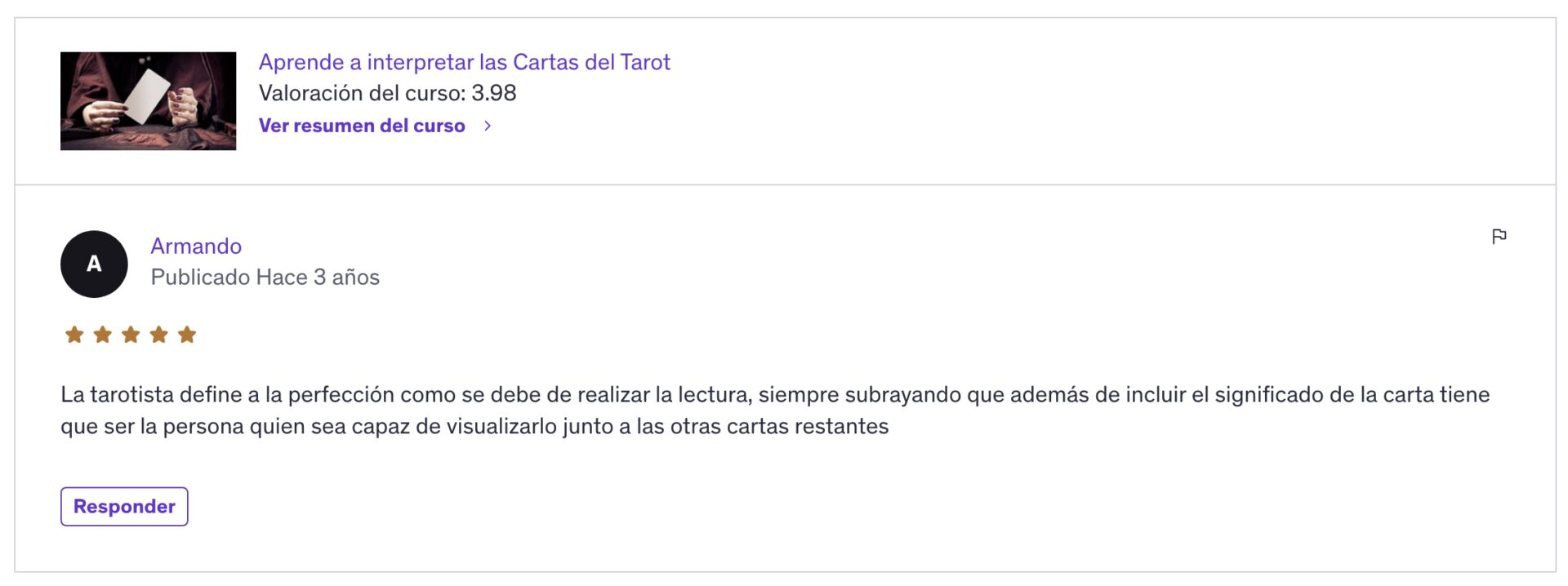The width and height of the screenshot is (1568, 586).
Task: Click the white tarot card in the thumbnail
Action: [x=147, y=96]
